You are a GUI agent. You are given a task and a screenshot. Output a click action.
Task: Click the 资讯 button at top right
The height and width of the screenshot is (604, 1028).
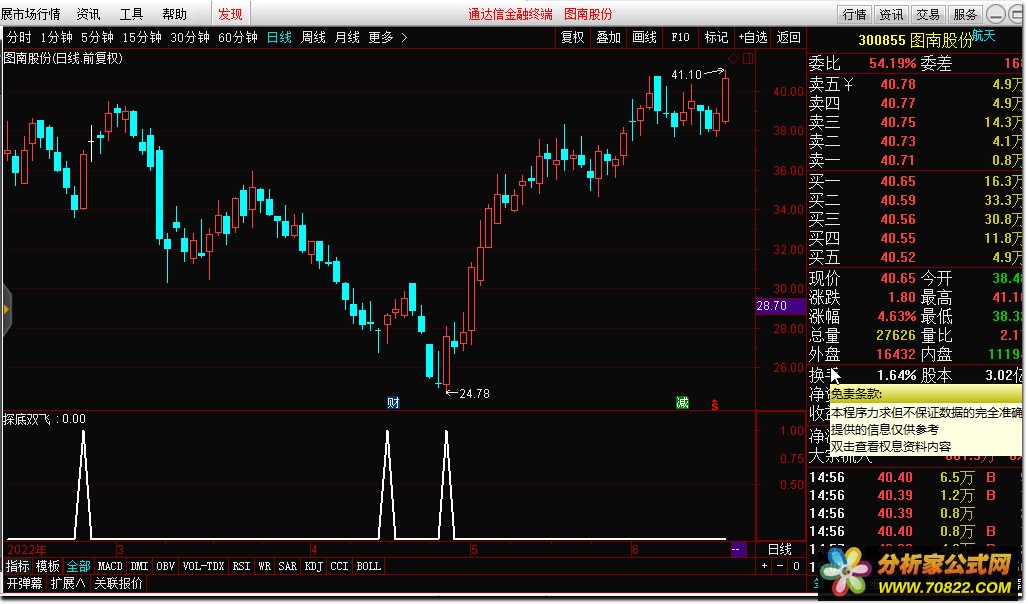(x=891, y=14)
